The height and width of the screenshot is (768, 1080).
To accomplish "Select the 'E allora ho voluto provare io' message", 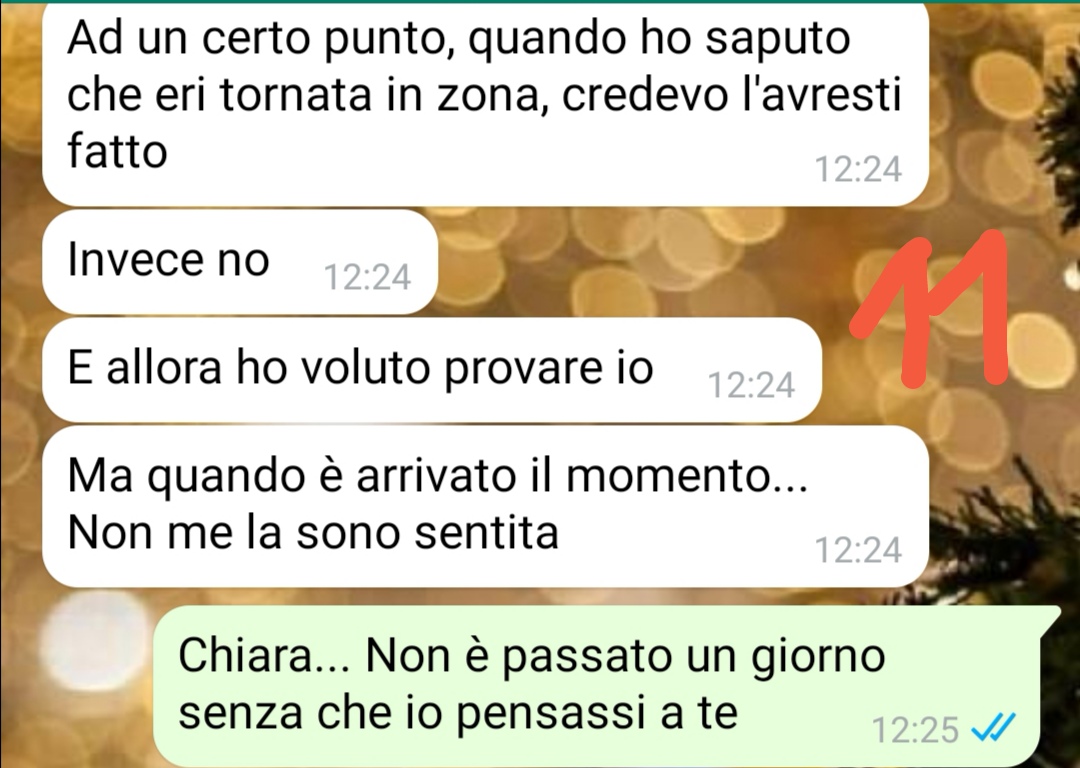I will 432,370.
